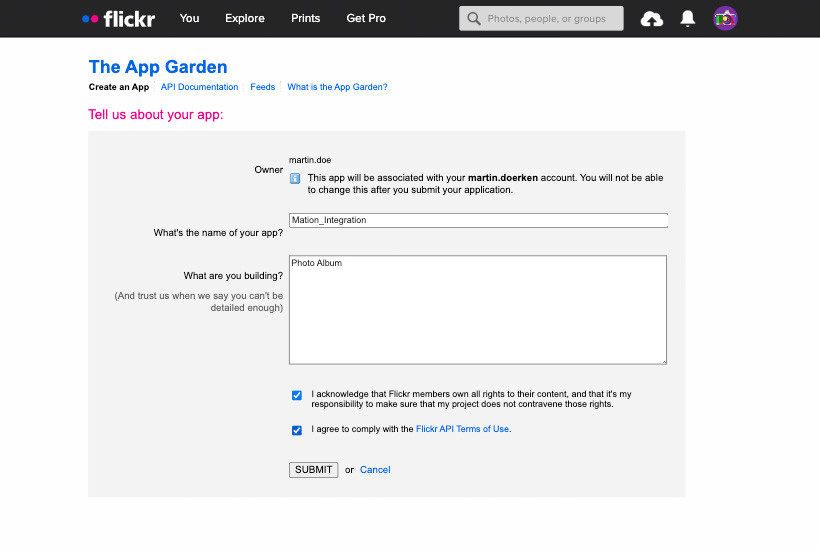Open the upload cloud icon
Image resolution: width=820 pixels, height=550 pixels.
tap(652, 19)
